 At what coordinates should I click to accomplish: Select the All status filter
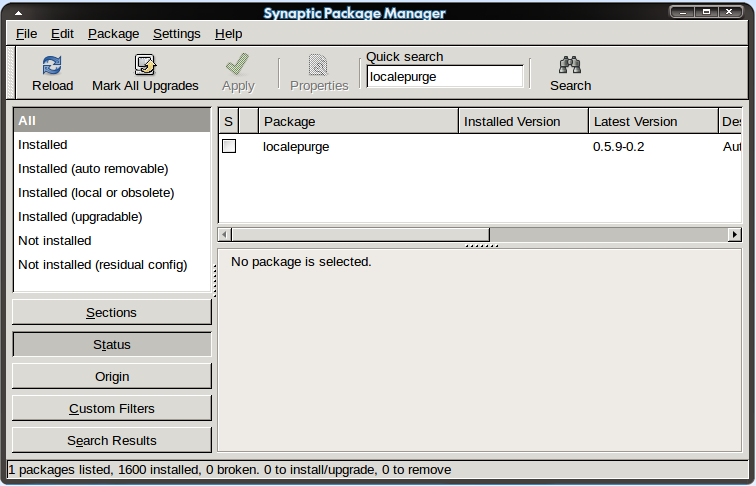coord(112,121)
